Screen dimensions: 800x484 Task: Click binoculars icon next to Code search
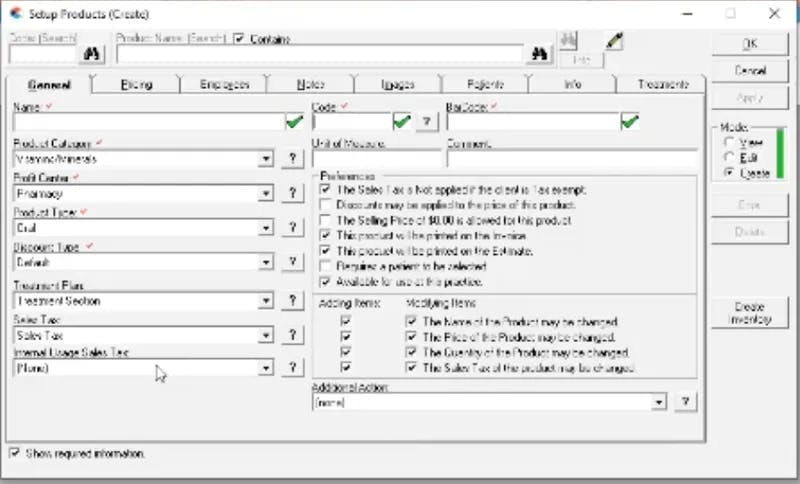pos(92,54)
